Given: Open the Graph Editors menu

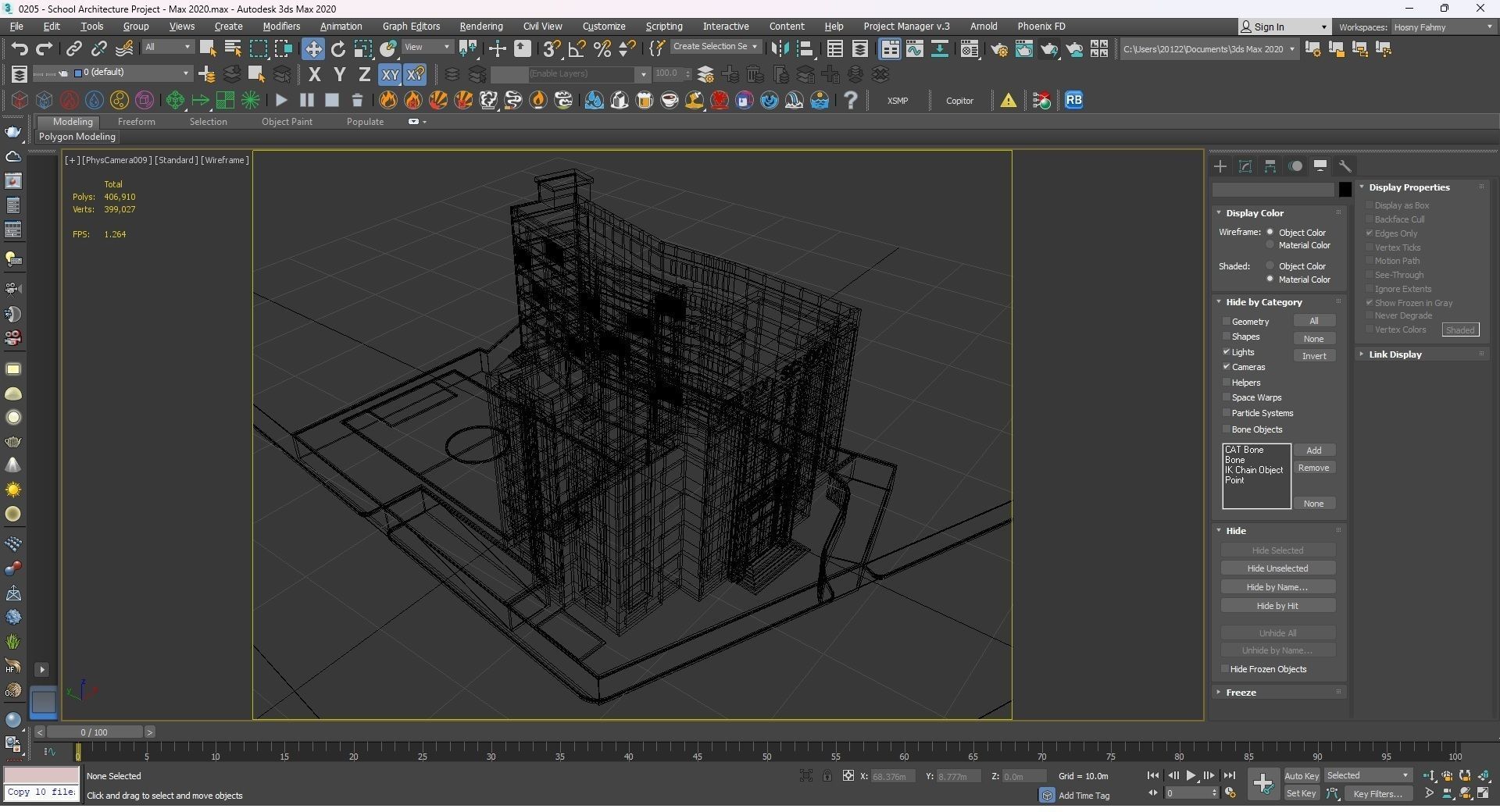Looking at the screenshot, I should [411, 27].
